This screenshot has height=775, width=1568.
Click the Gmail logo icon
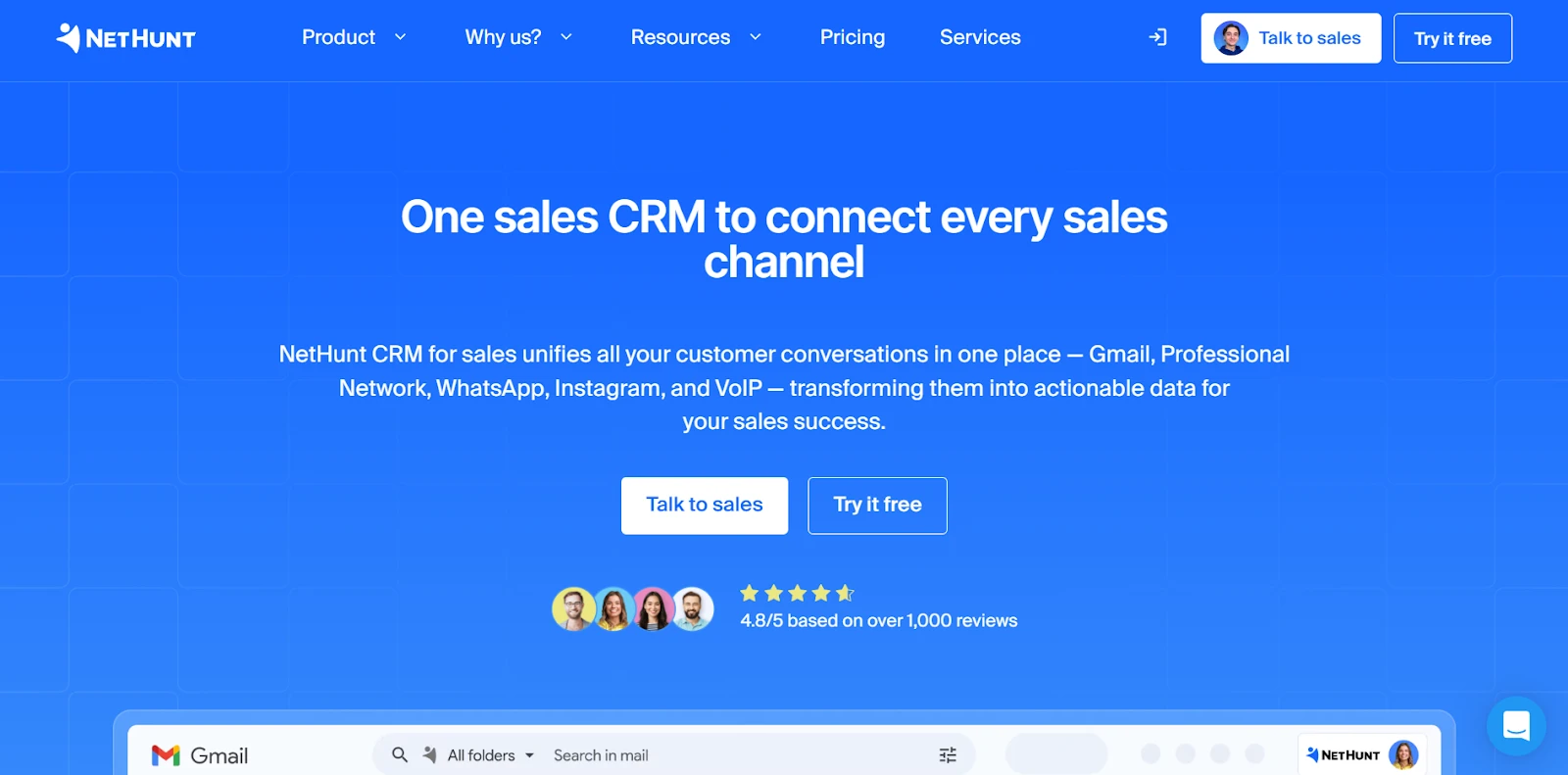coord(166,755)
